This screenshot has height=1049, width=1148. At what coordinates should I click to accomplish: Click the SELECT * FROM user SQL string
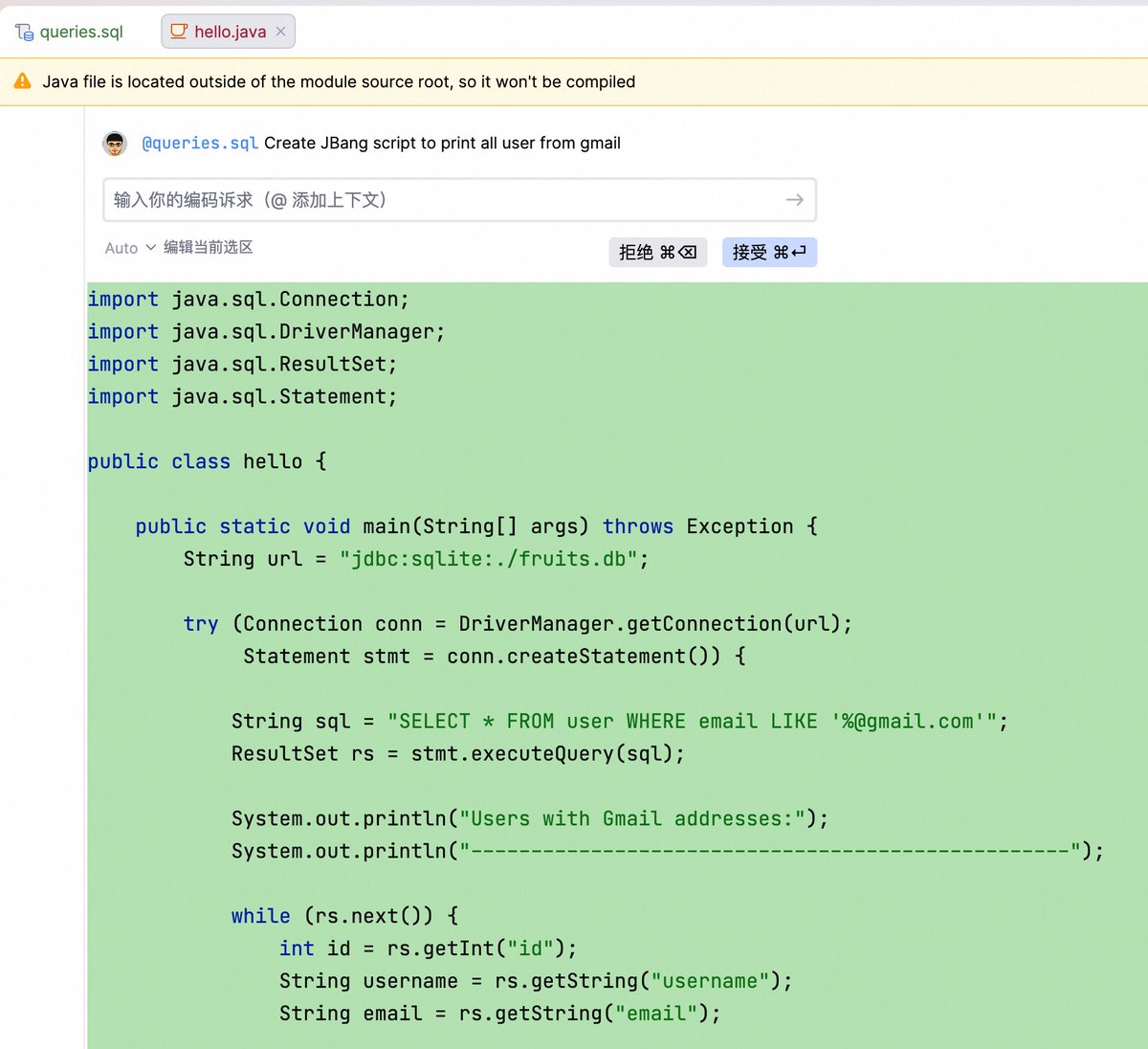tap(693, 722)
